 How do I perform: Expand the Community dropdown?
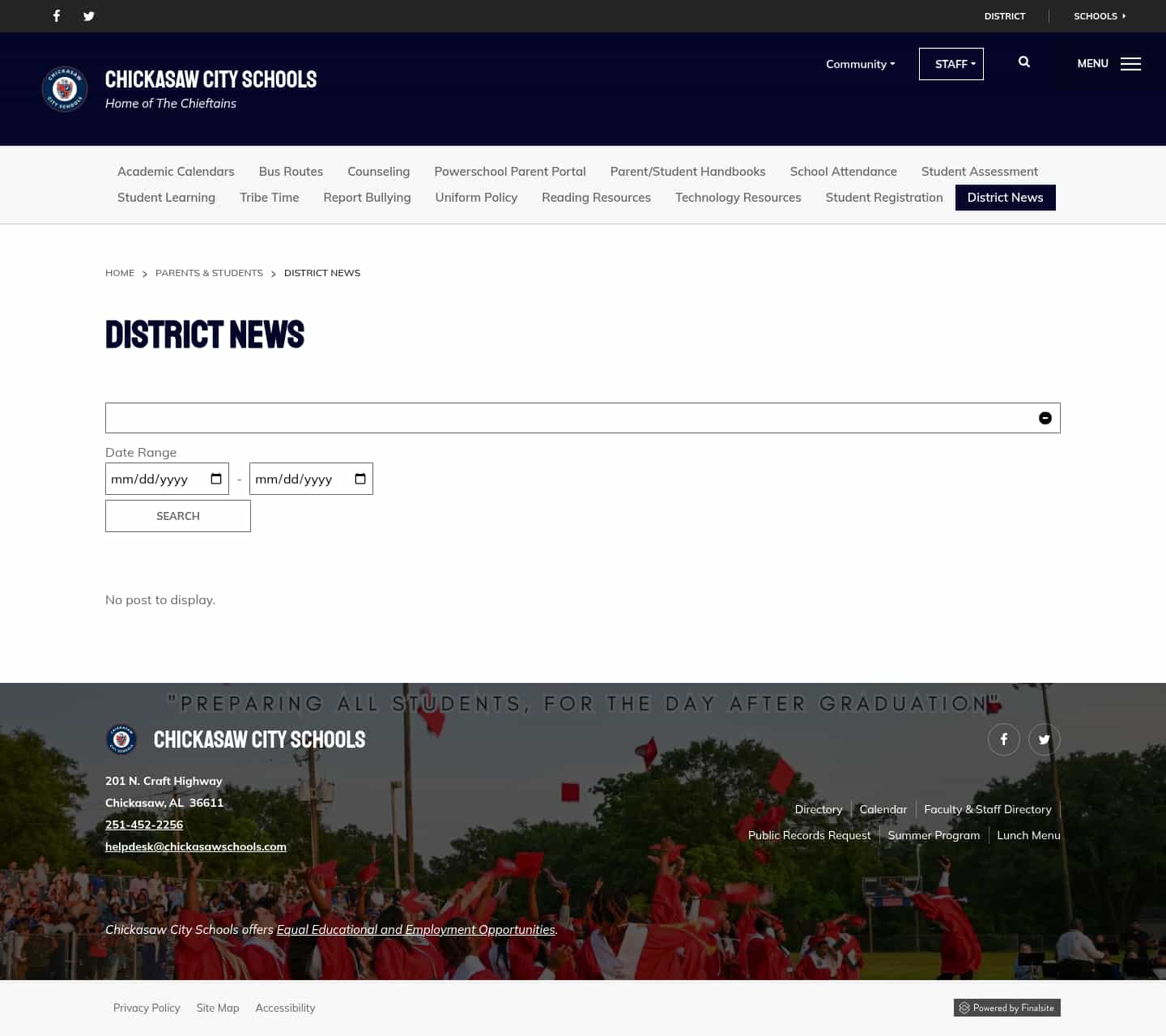[x=860, y=64]
